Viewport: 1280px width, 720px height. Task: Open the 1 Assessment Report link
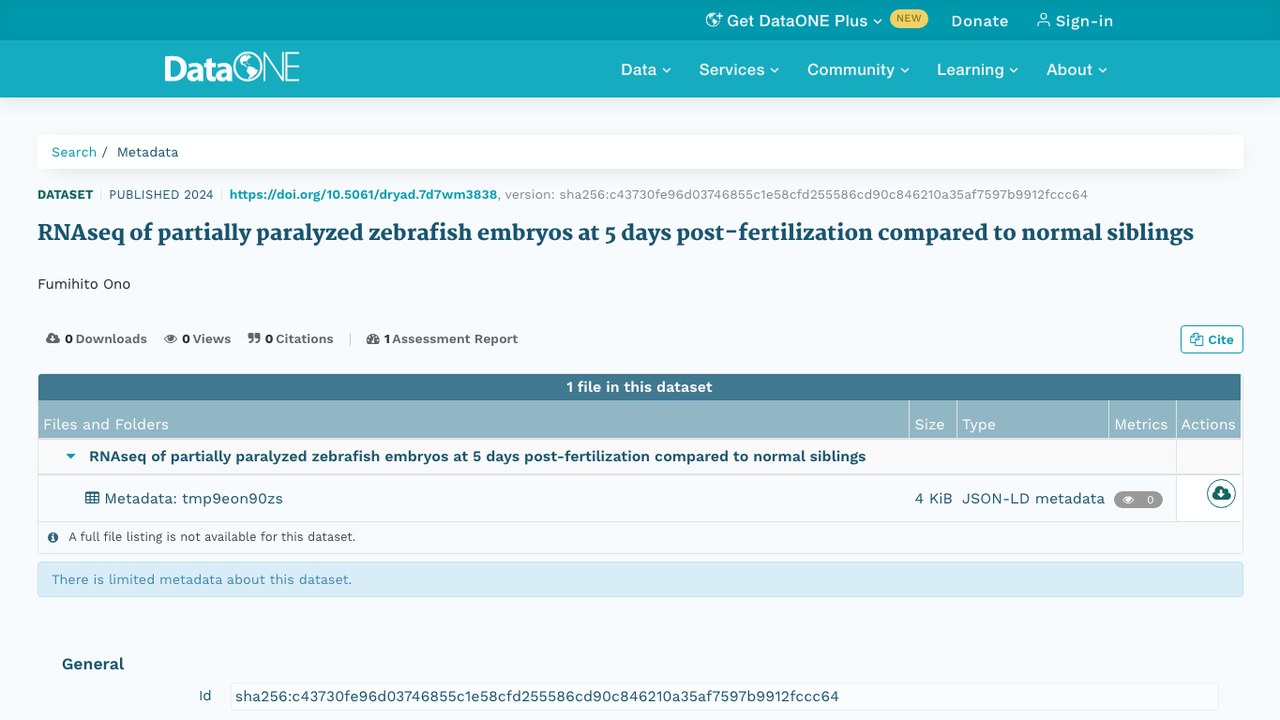click(x=442, y=339)
